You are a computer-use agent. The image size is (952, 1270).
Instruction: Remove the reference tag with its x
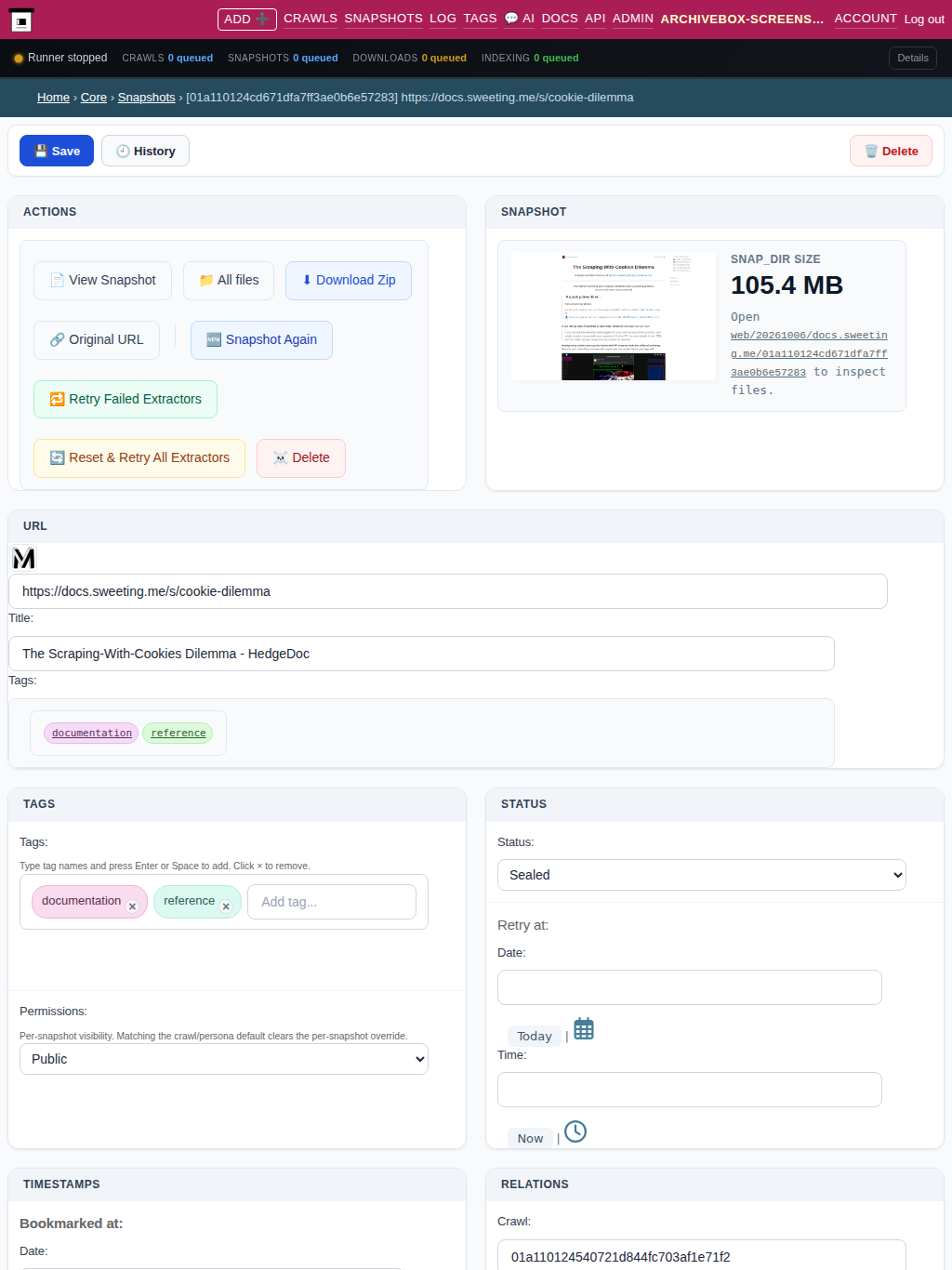tap(226, 906)
